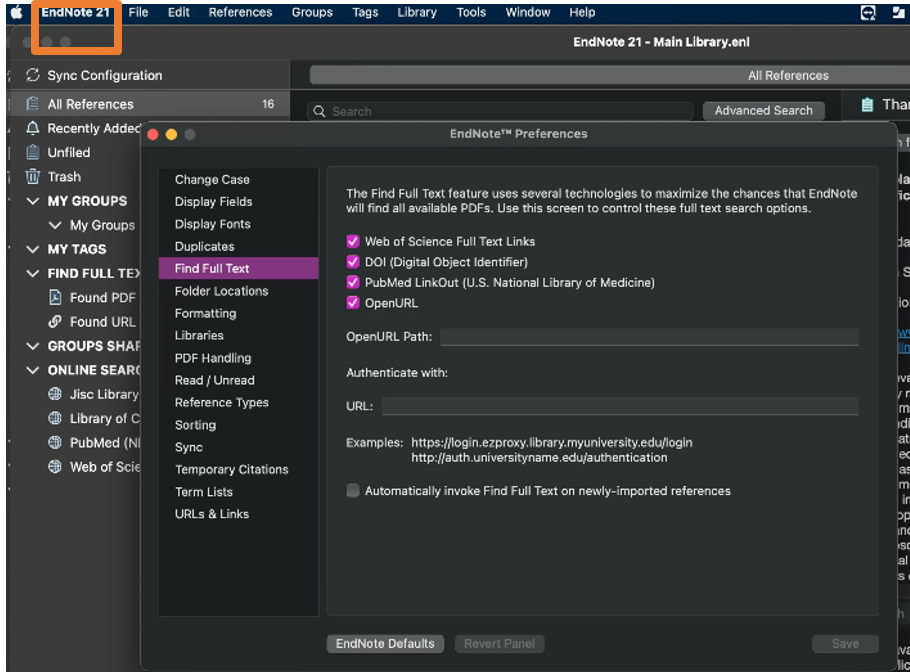Screen dimensions: 910x672
Task: Open the Tools menu in menu bar
Action: (x=471, y=13)
